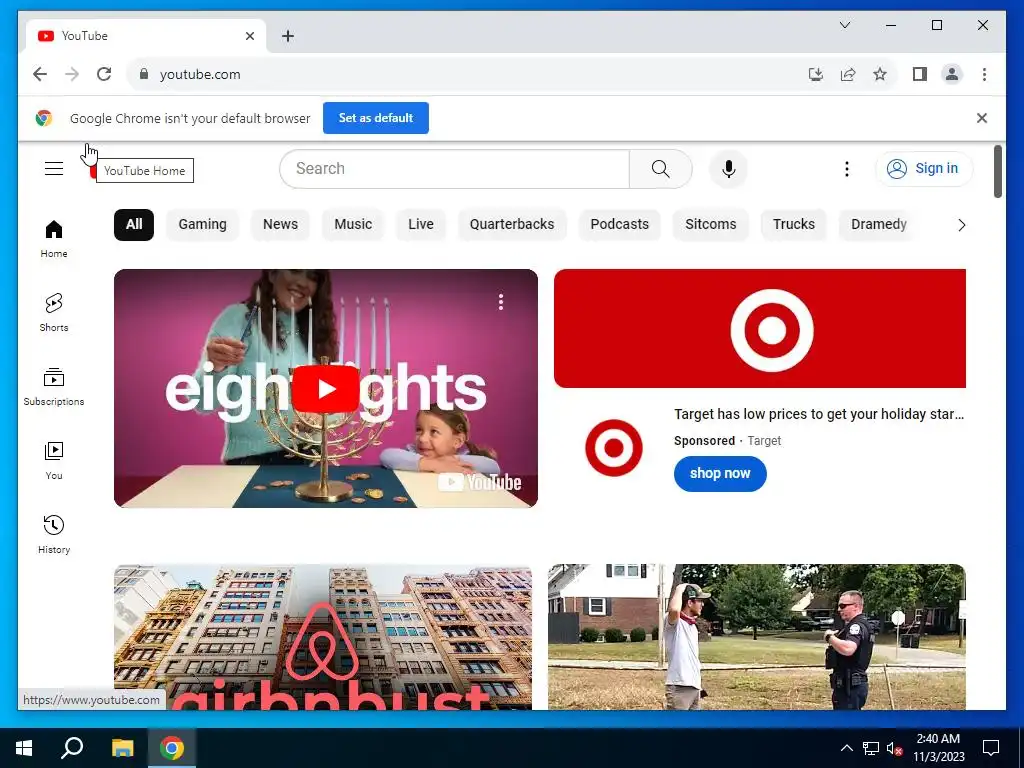The image size is (1024, 768).
Task: Go back in Chrome
Action: [40, 74]
